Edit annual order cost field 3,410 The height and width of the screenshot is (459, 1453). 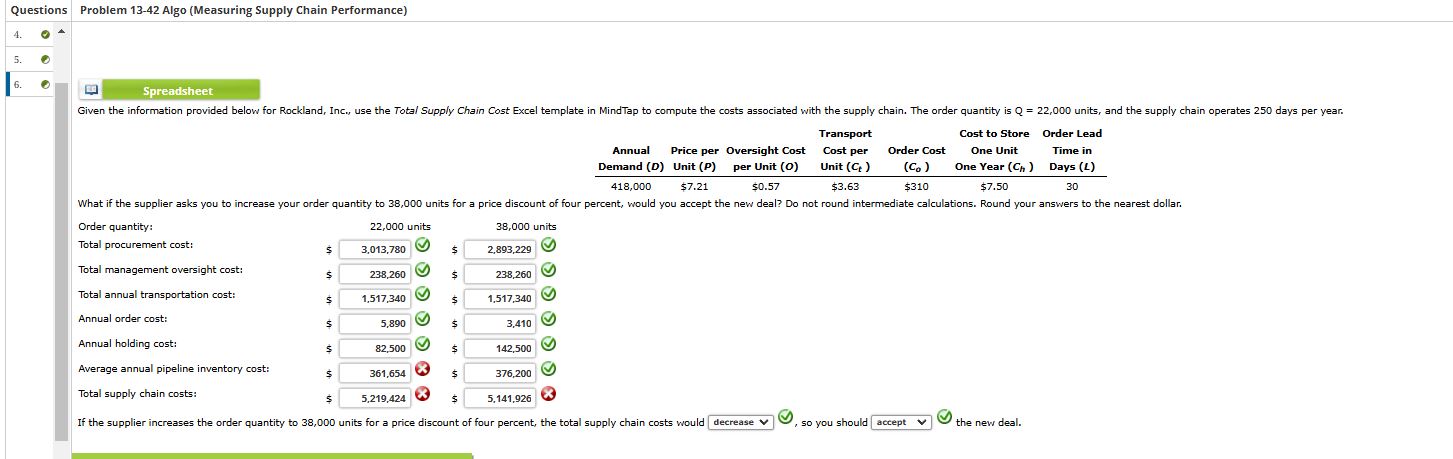point(499,324)
